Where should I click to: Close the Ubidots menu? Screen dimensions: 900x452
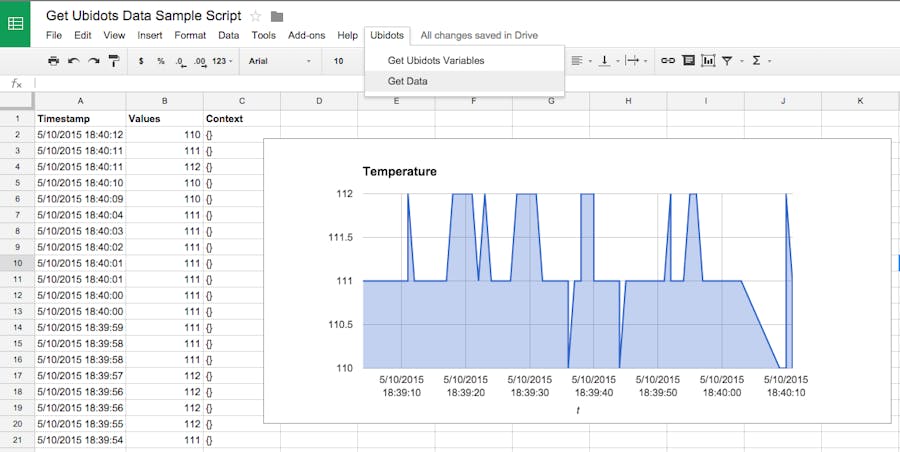pos(387,35)
